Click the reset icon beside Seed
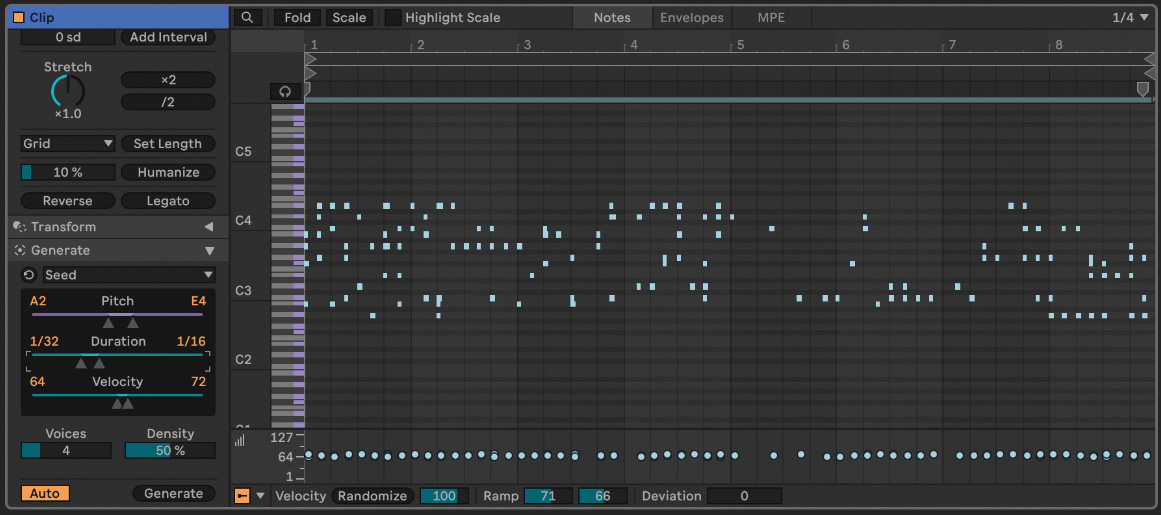The height and width of the screenshot is (515, 1161). (29, 275)
